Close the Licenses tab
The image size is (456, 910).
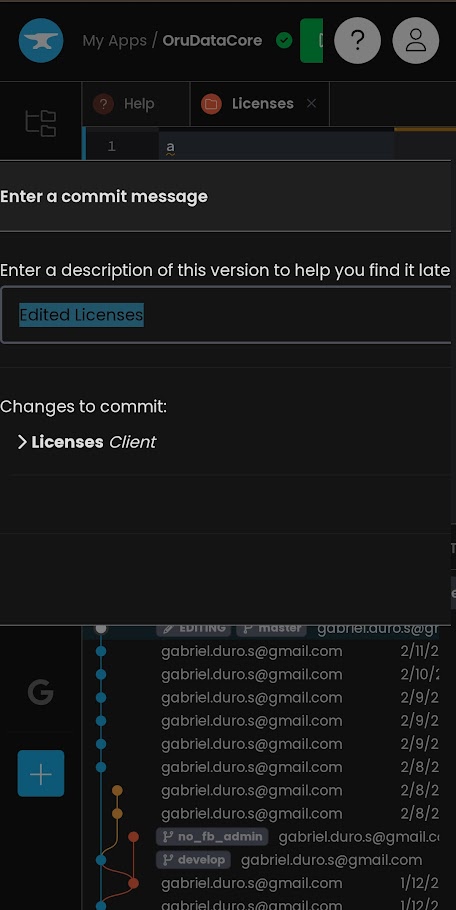[312, 103]
